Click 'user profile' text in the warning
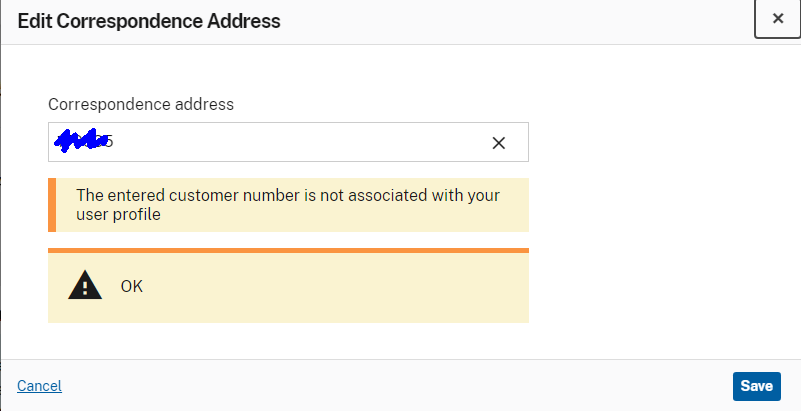The height and width of the screenshot is (411, 801). point(118,214)
